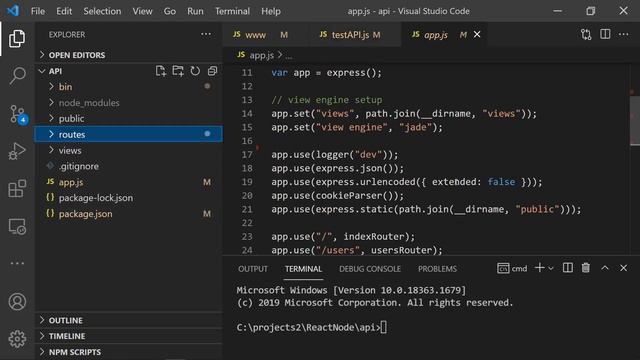This screenshot has width=640, height=360.
Task: Show additional views ellipsis in activity bar
Action: tap(17, 263)
